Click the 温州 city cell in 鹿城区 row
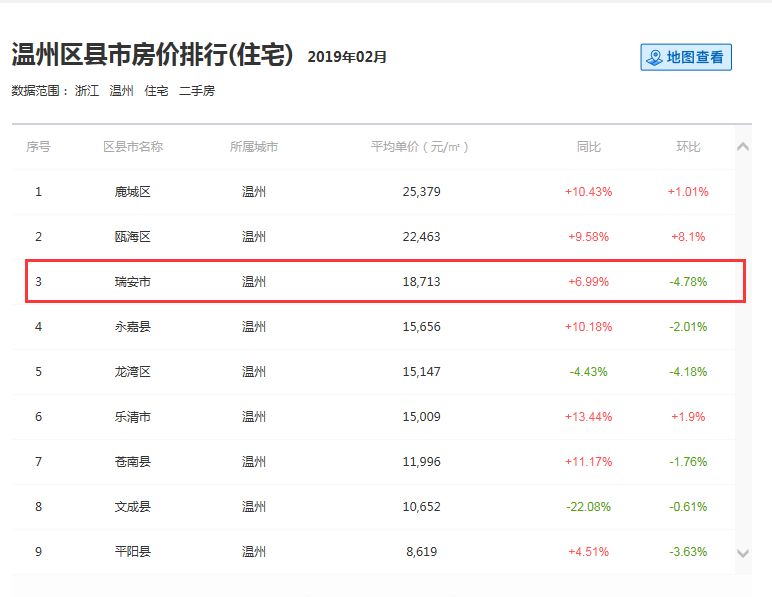 254,191
